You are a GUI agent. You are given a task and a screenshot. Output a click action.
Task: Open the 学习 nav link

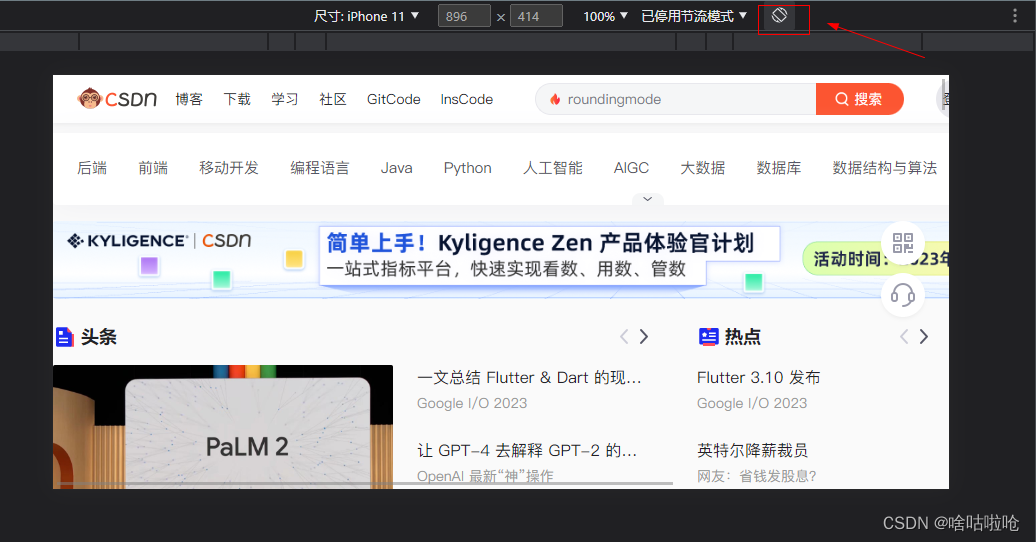(x=285, y=99)
